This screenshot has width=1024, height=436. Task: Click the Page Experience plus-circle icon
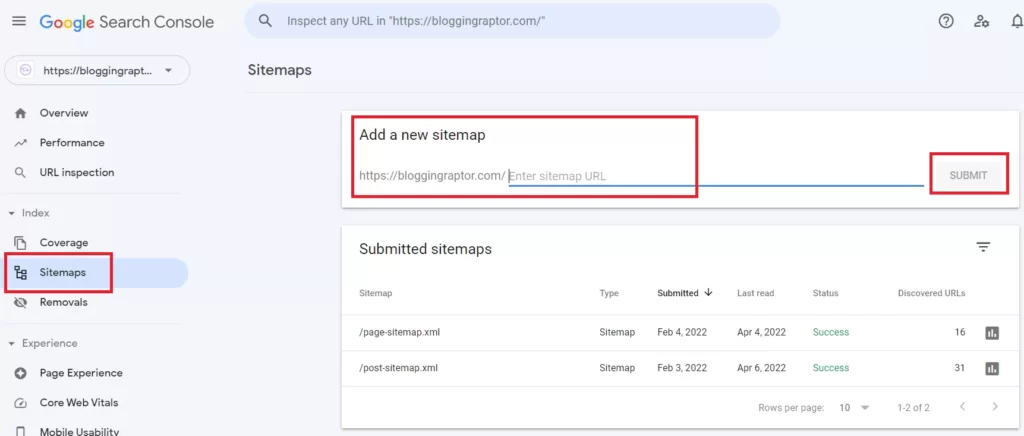click(21, 373)
